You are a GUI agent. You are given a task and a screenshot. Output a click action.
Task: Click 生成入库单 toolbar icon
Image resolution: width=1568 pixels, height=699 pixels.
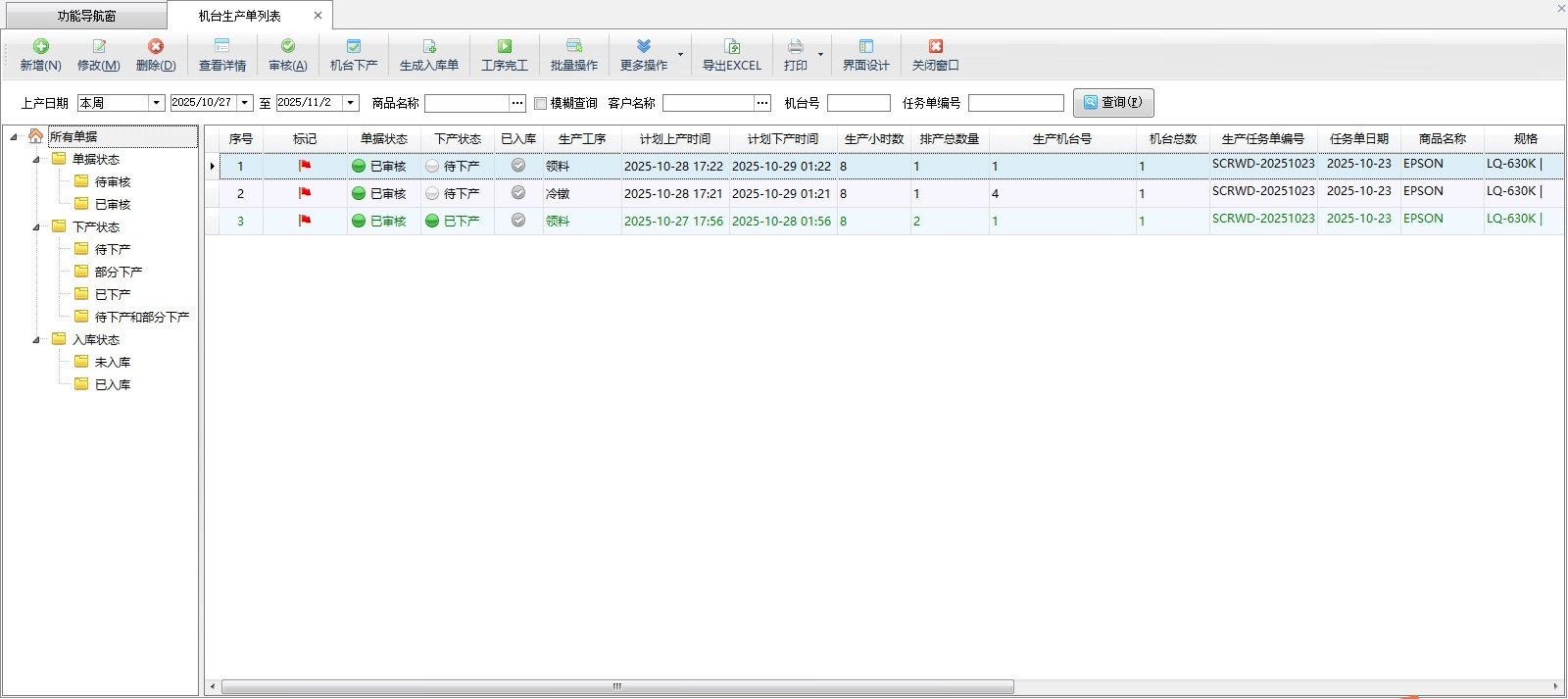pos(429,46)
